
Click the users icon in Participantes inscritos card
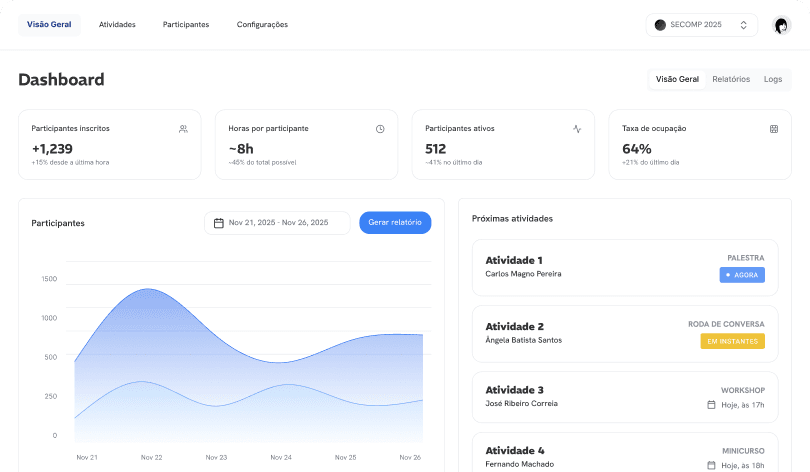point(183,129)
